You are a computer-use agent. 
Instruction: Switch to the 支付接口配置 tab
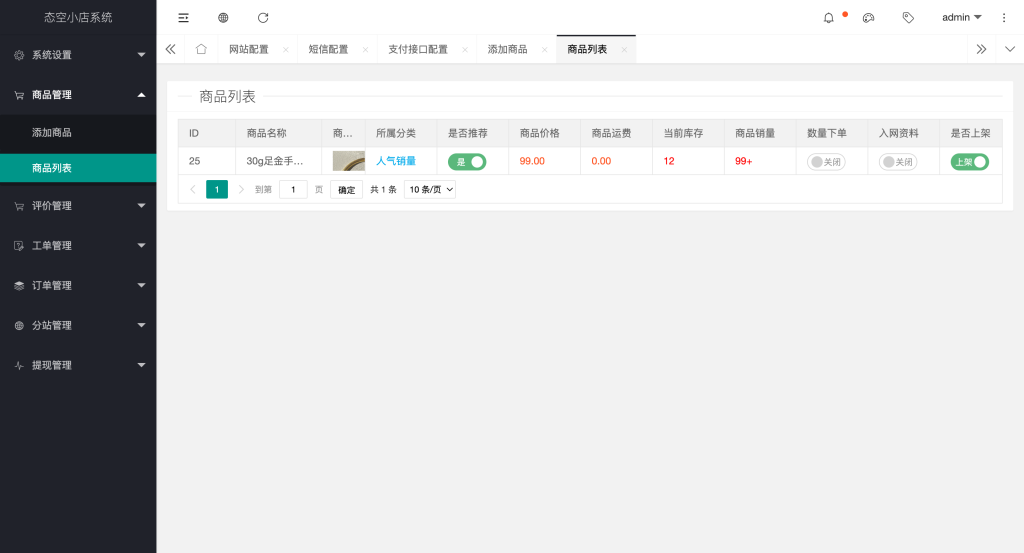point(418,50)
